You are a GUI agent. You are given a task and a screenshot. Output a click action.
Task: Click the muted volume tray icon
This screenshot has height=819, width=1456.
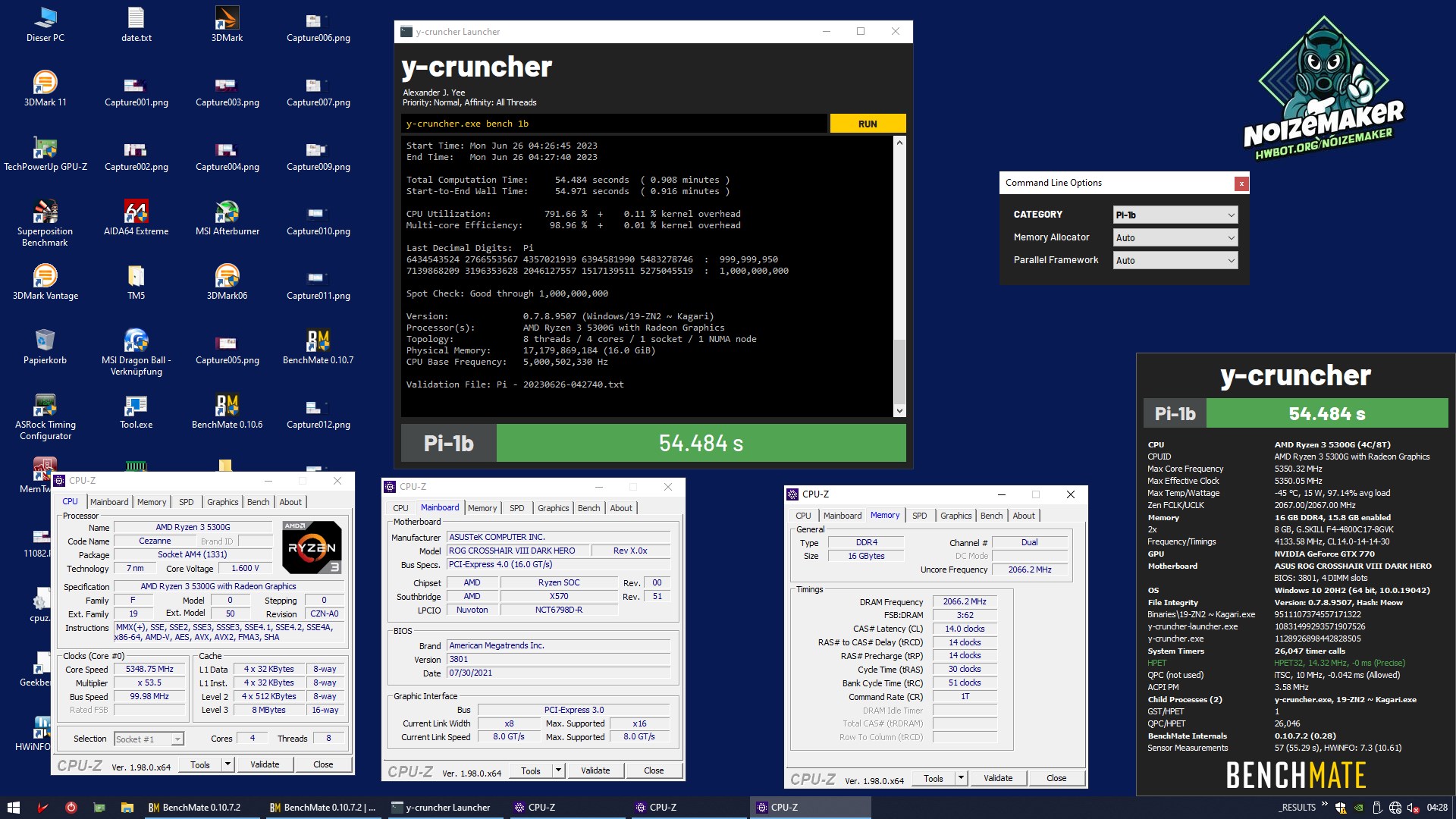(1413, 808)
